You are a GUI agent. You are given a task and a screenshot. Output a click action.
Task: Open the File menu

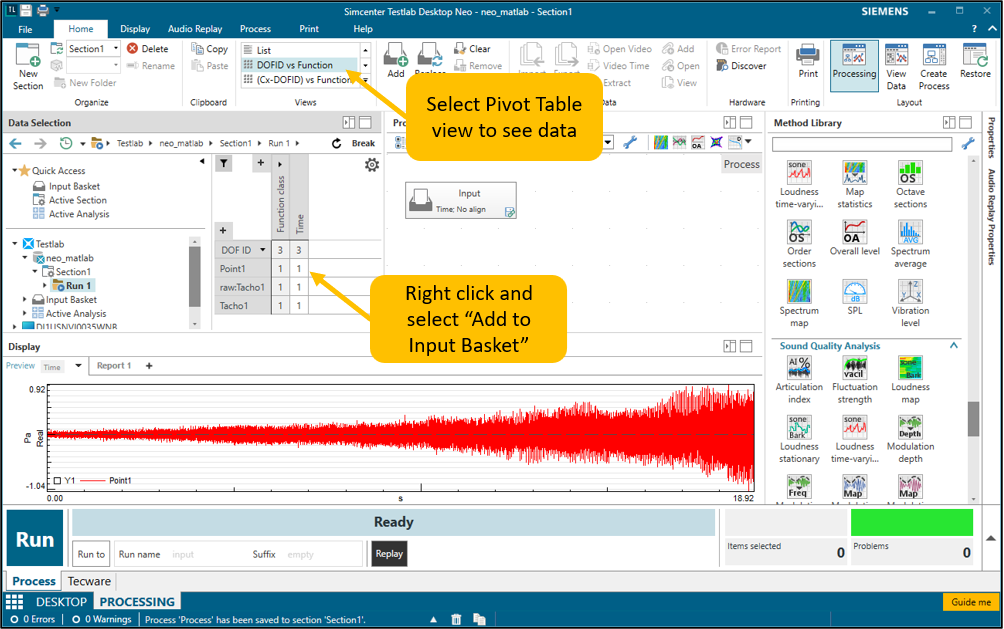click(25, 29)
